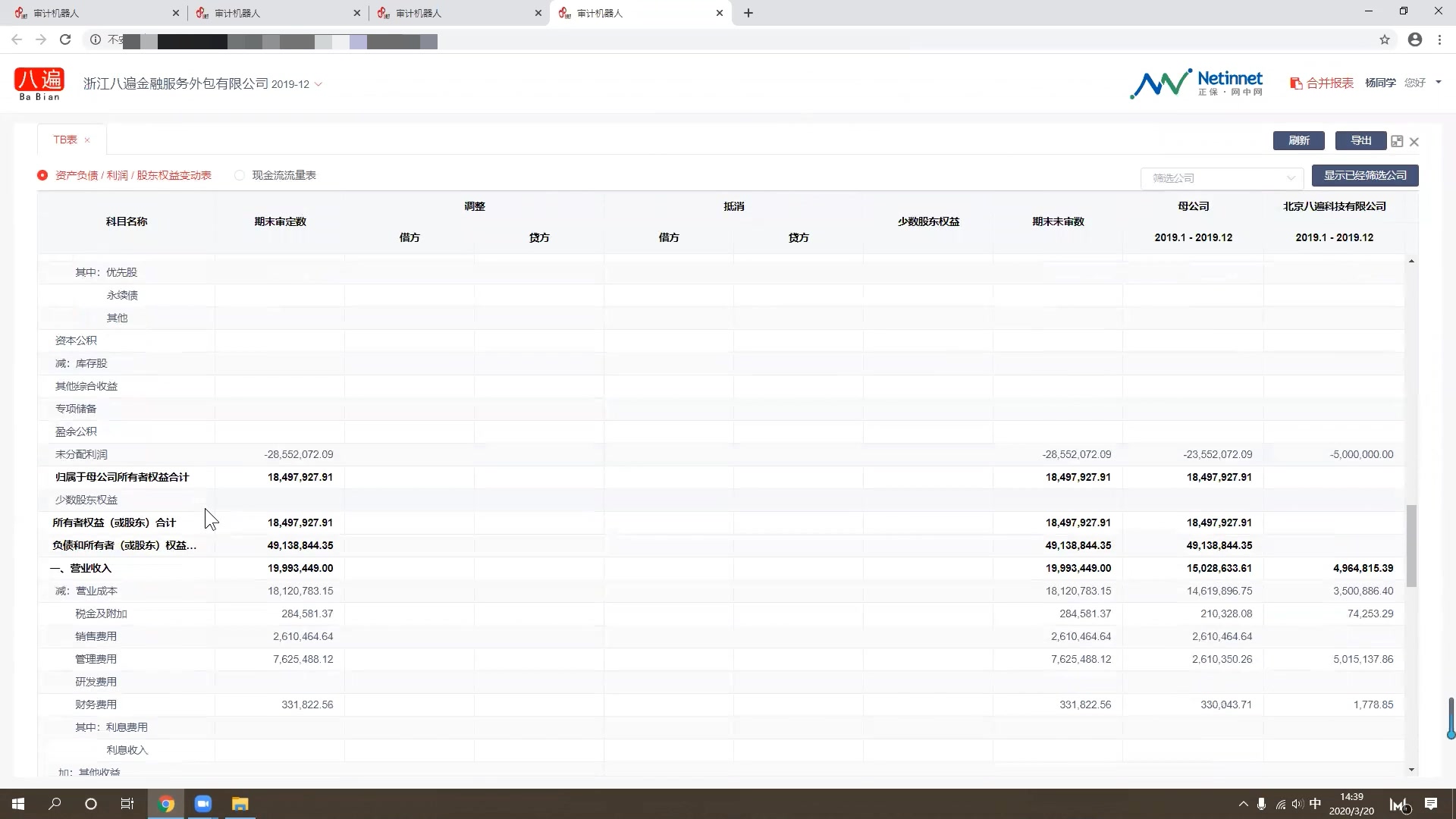The image size is (1456, 819).
Task: Open notification center icon
Action: 1431,804
